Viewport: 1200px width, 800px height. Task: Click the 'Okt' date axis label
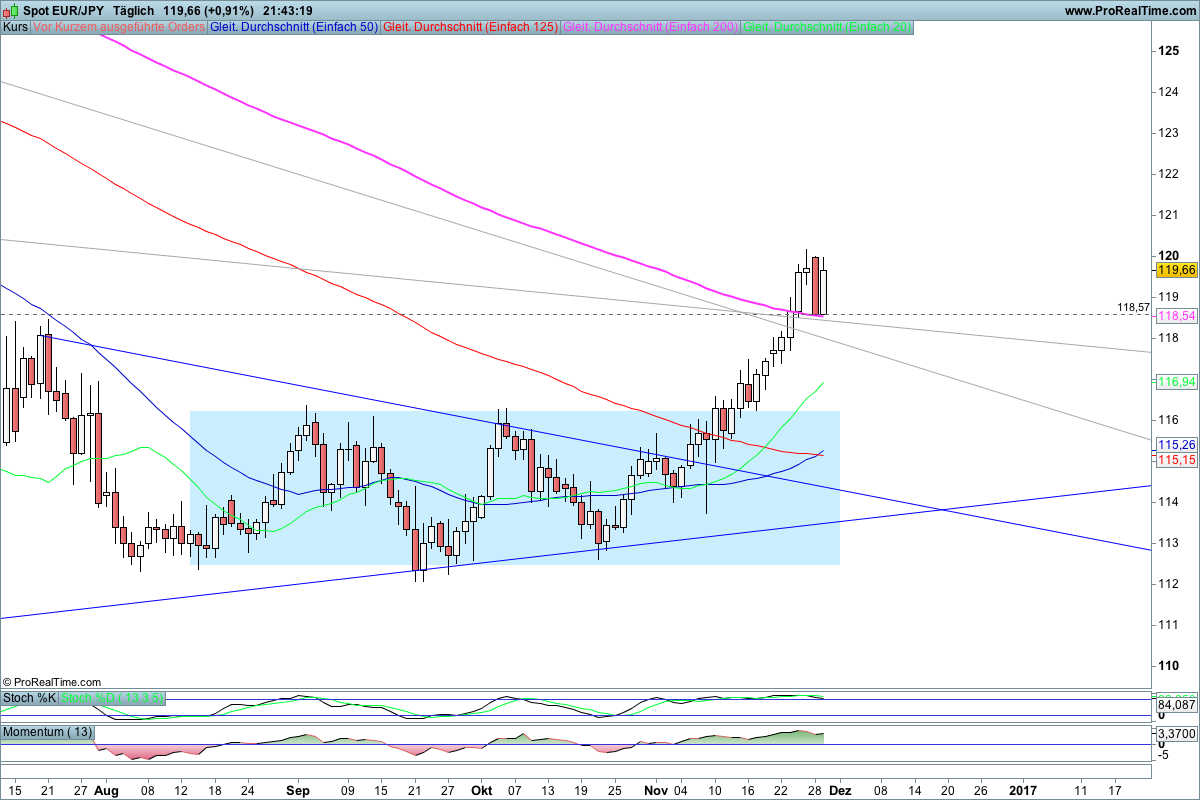click(483, 789)
